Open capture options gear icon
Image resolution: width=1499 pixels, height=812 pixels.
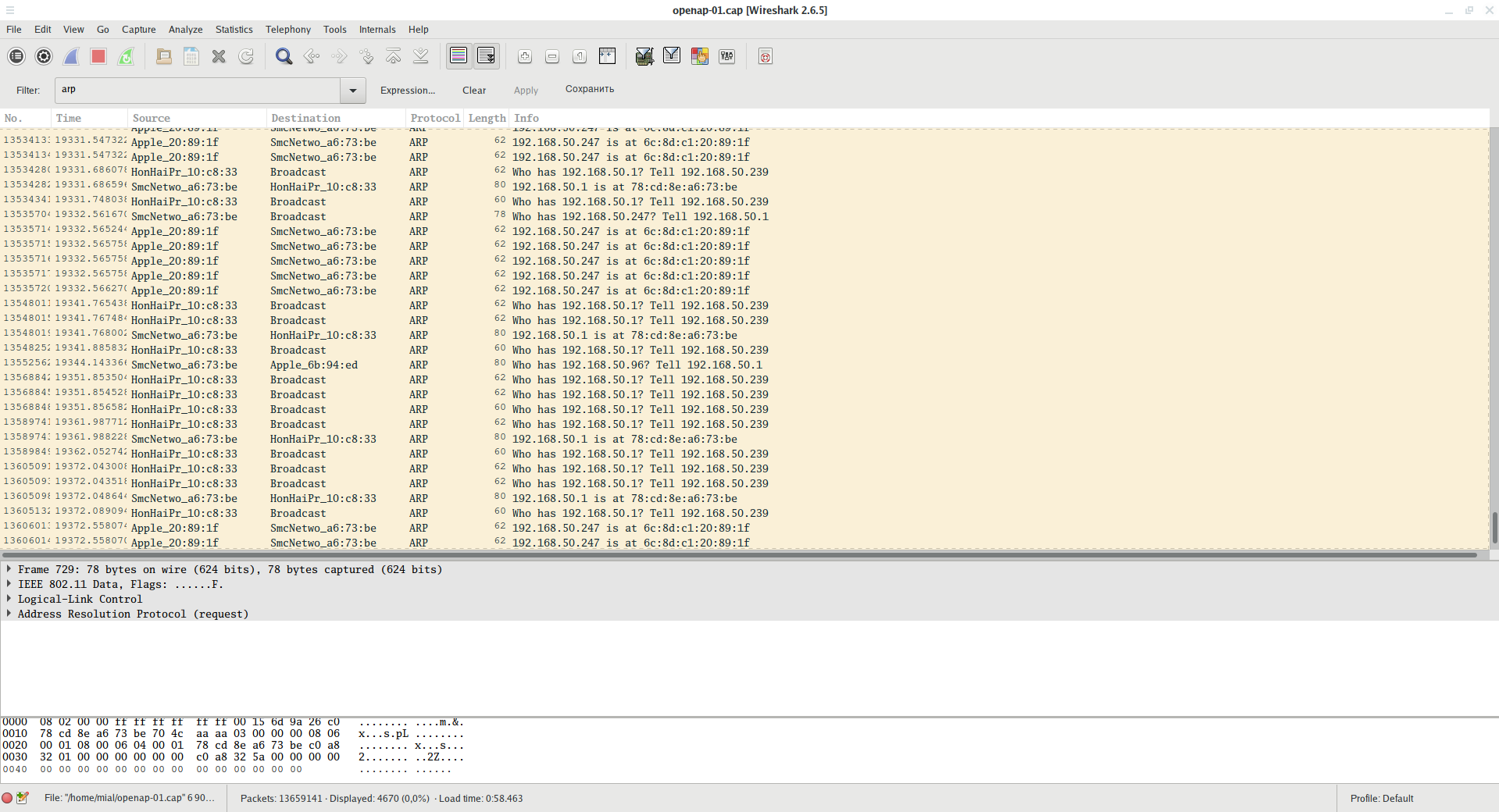coord(44,56)
